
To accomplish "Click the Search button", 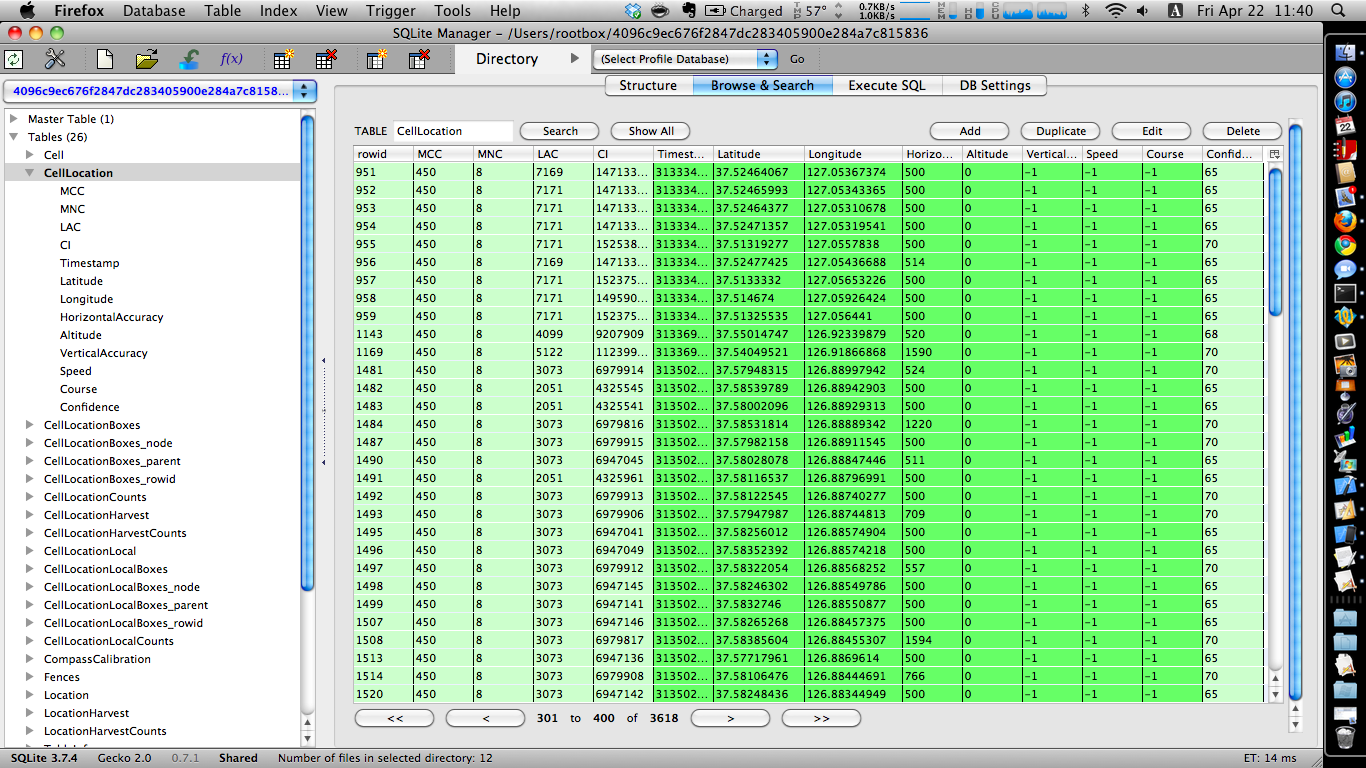I will click(560, 131).
